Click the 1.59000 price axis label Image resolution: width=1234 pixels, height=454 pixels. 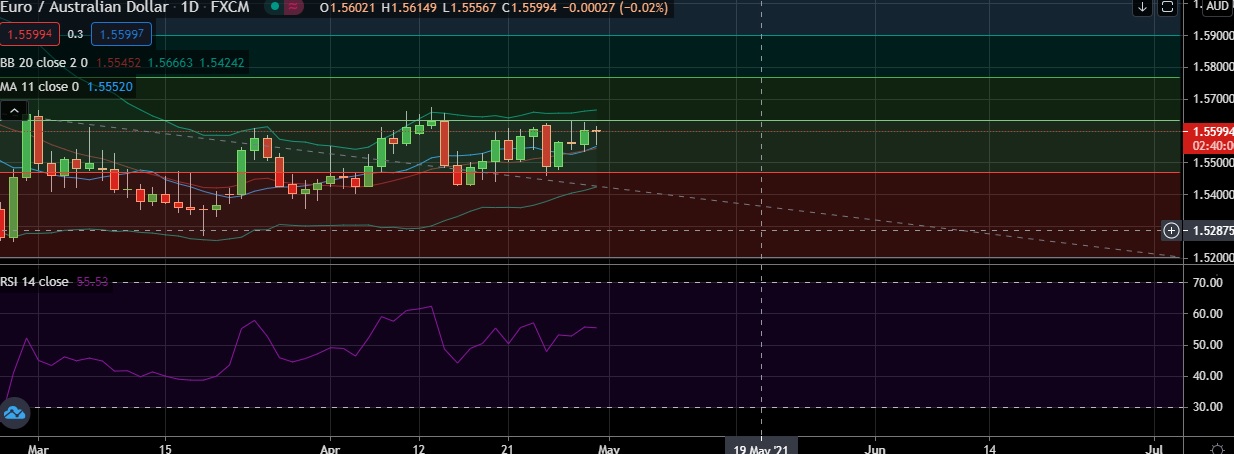pos(1211,35)
